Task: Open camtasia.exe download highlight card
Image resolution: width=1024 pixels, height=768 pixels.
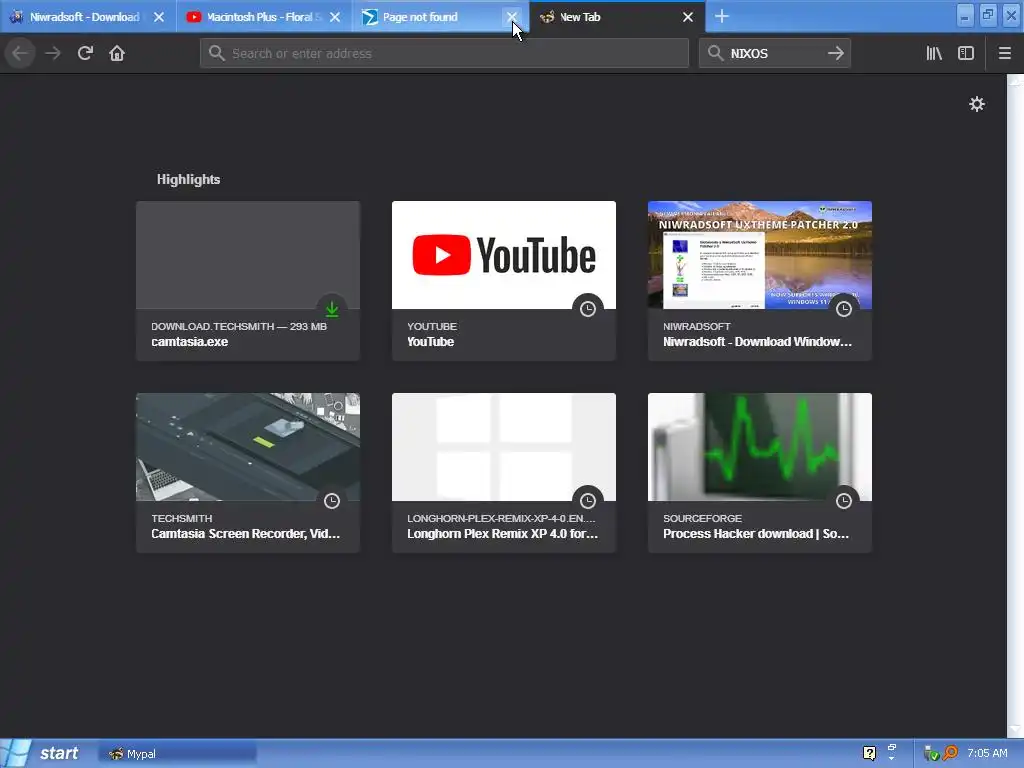Action: [x=248, y=281]
